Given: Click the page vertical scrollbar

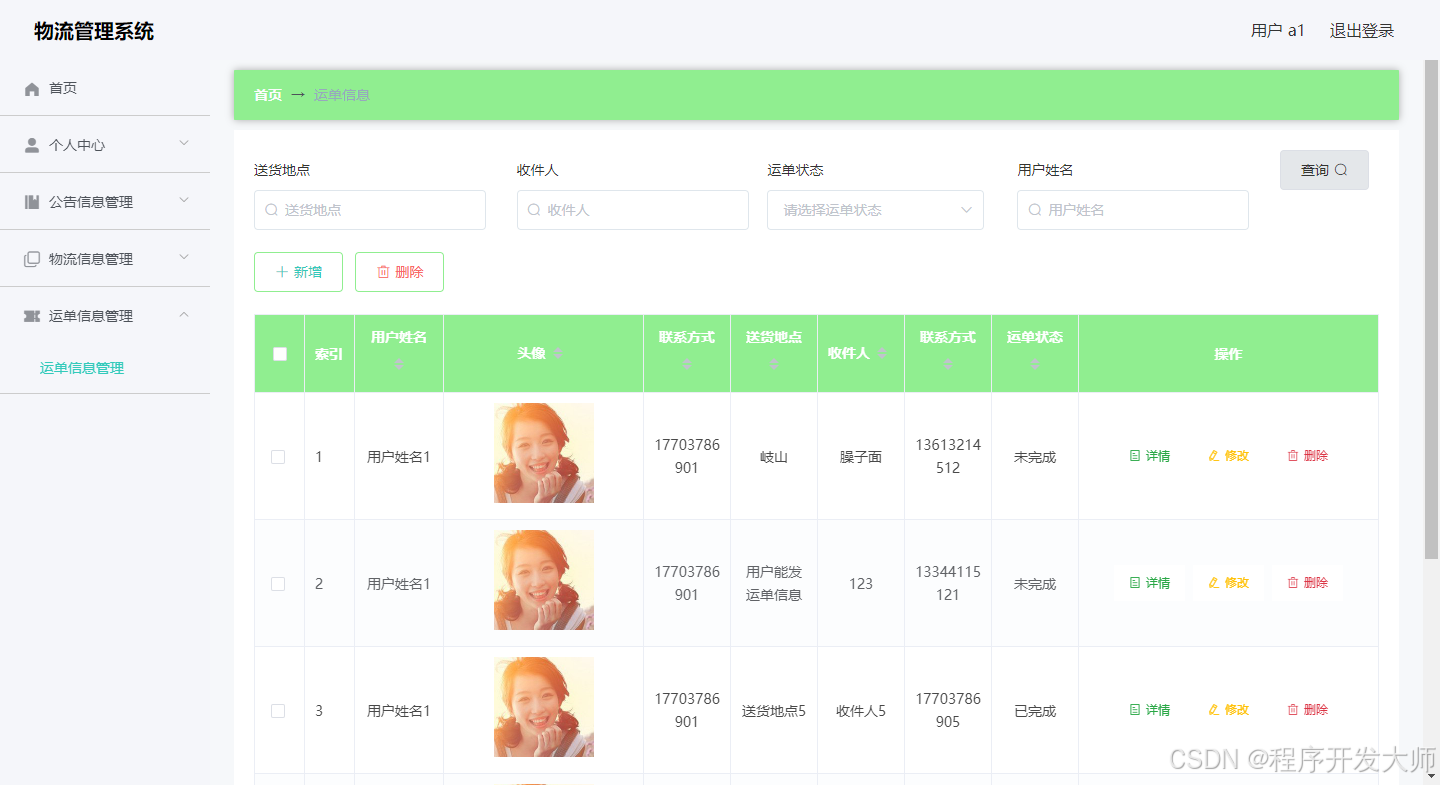Looking at the screenshot, I should coord(1431,310).
